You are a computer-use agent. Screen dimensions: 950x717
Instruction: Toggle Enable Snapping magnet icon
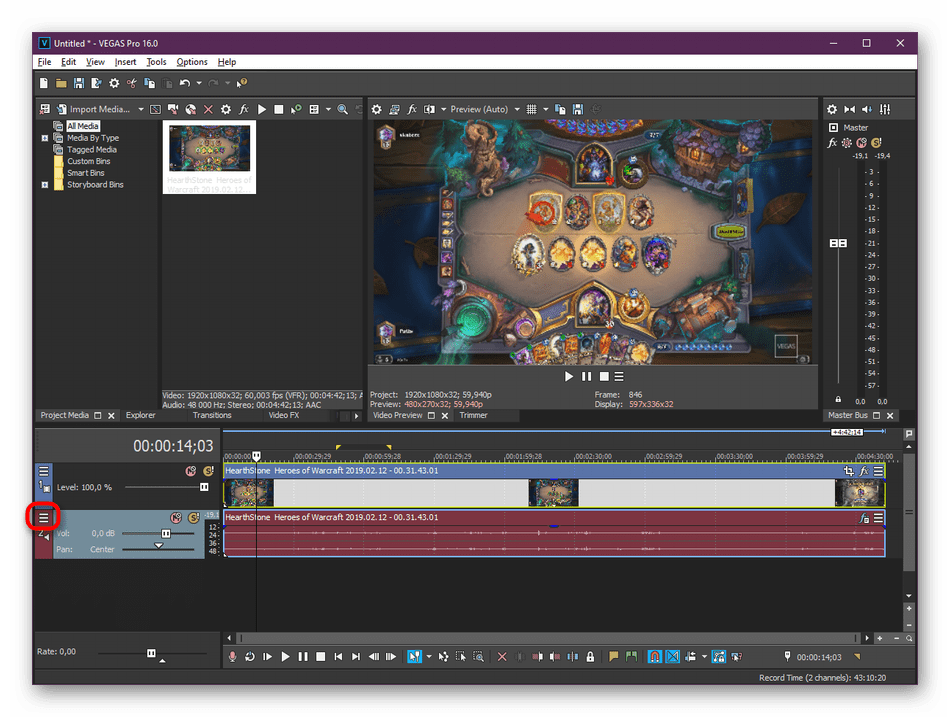[654, 657]
